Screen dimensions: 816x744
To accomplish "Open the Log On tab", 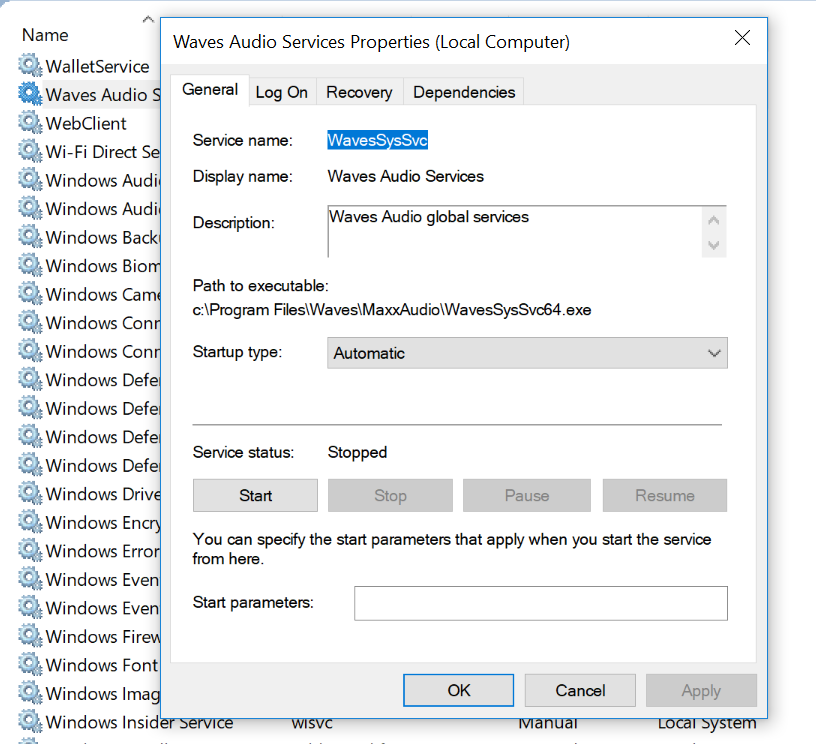I will click(x=282, y=92).
